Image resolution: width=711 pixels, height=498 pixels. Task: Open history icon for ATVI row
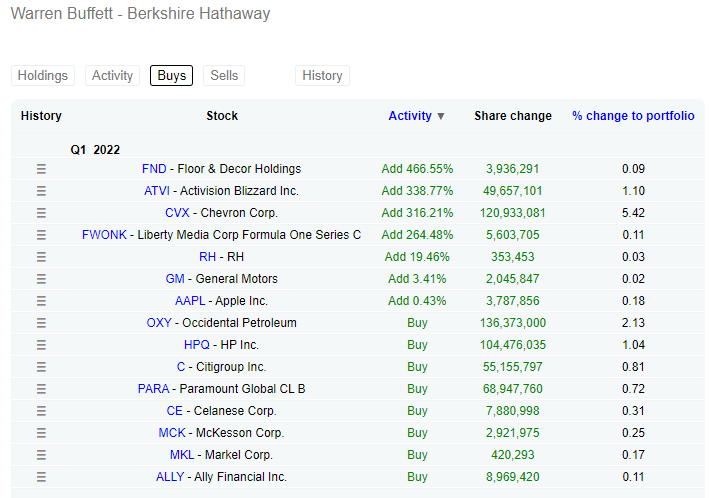pyautogui.click(x=41, y=191)
